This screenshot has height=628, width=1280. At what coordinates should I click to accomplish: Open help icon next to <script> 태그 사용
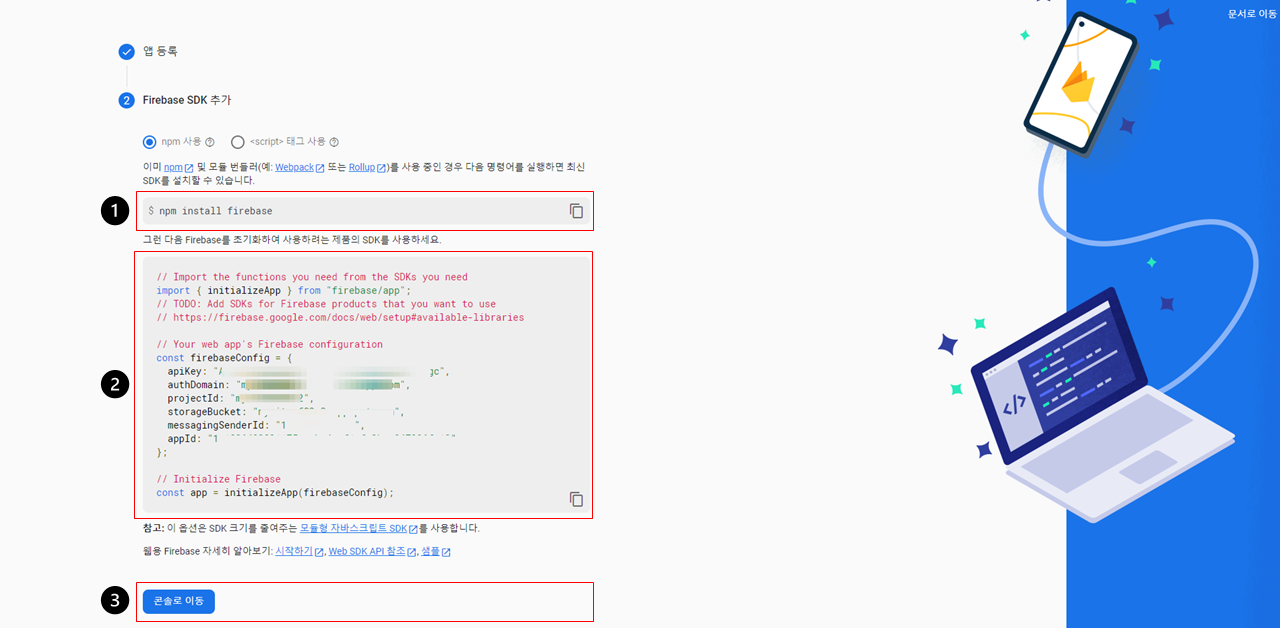[334, 142]
